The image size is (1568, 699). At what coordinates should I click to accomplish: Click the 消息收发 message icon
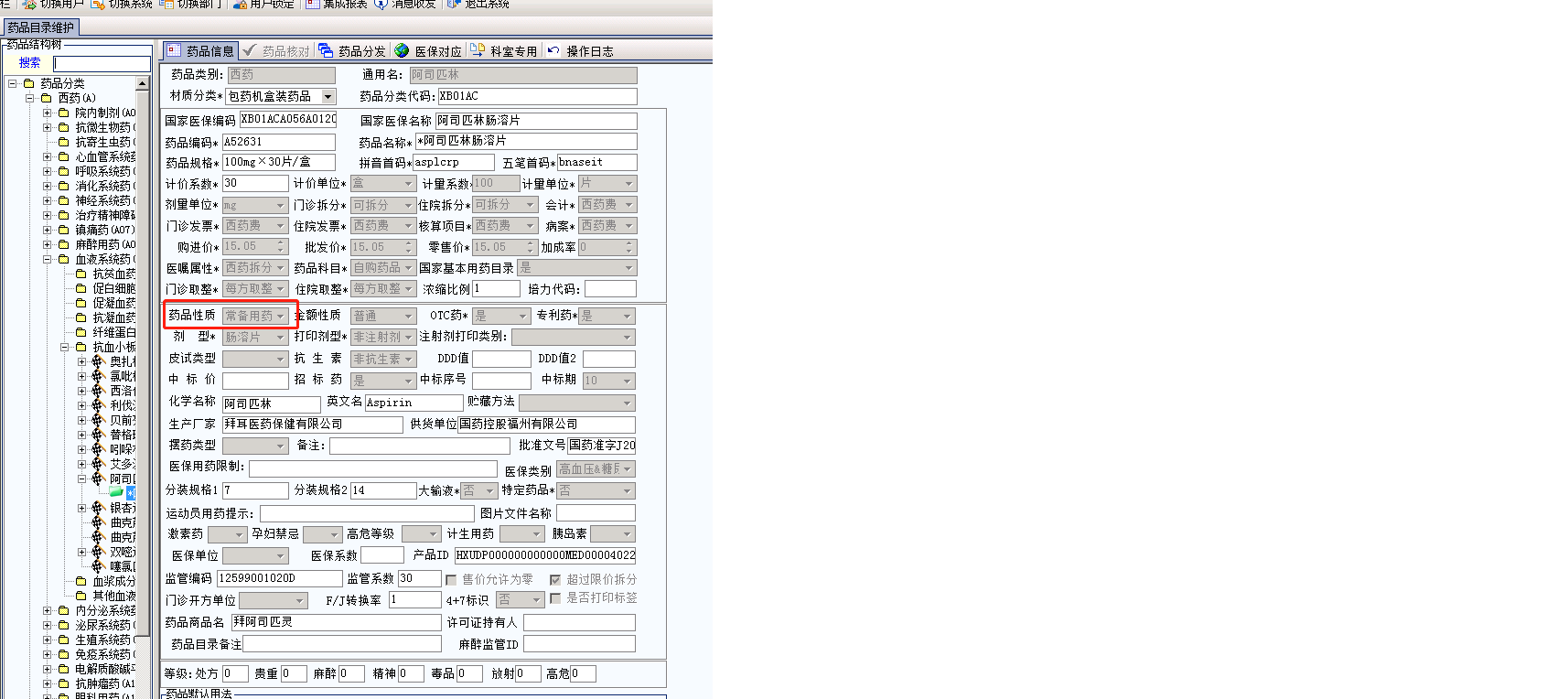coord(381,5)
